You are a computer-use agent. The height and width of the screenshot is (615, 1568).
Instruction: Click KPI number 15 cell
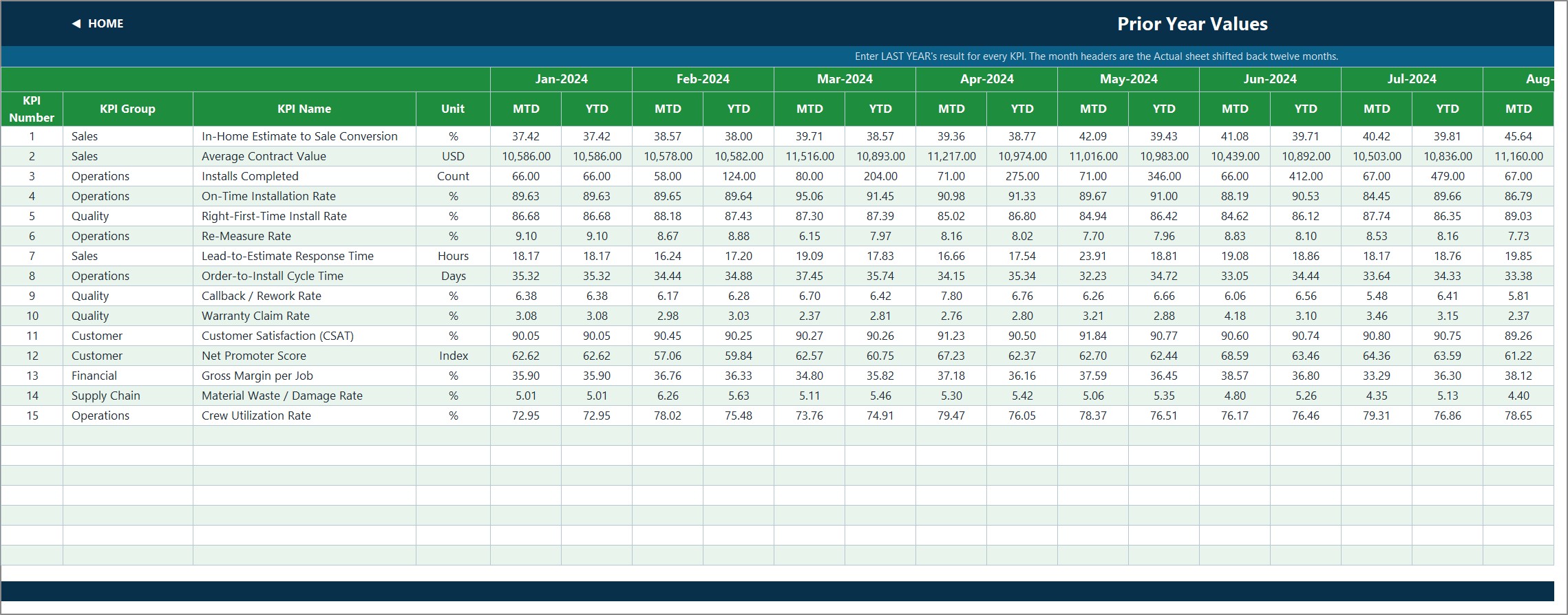[x=32, y=416]
